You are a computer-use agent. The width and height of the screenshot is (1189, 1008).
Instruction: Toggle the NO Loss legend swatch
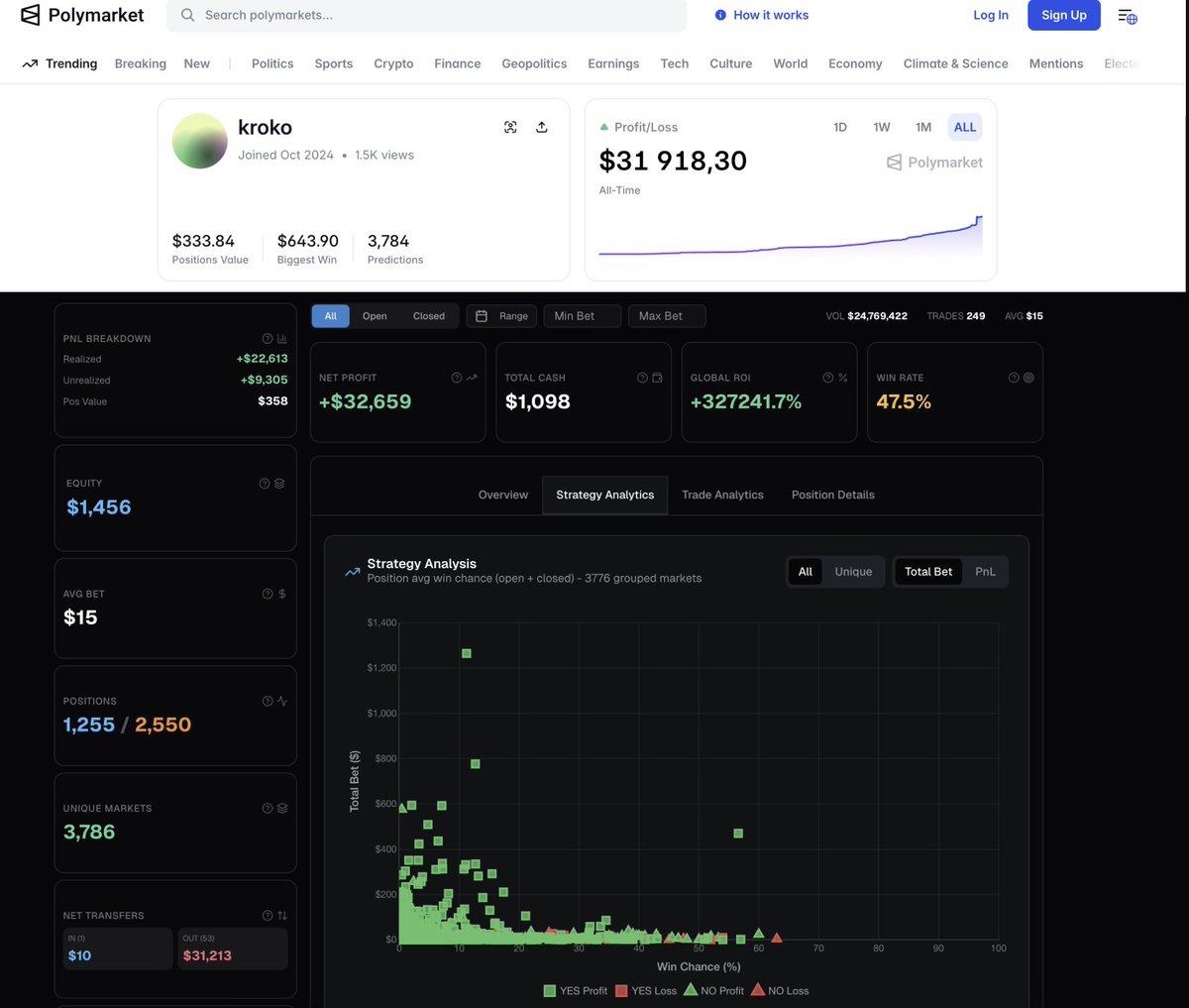click(758, 989)
